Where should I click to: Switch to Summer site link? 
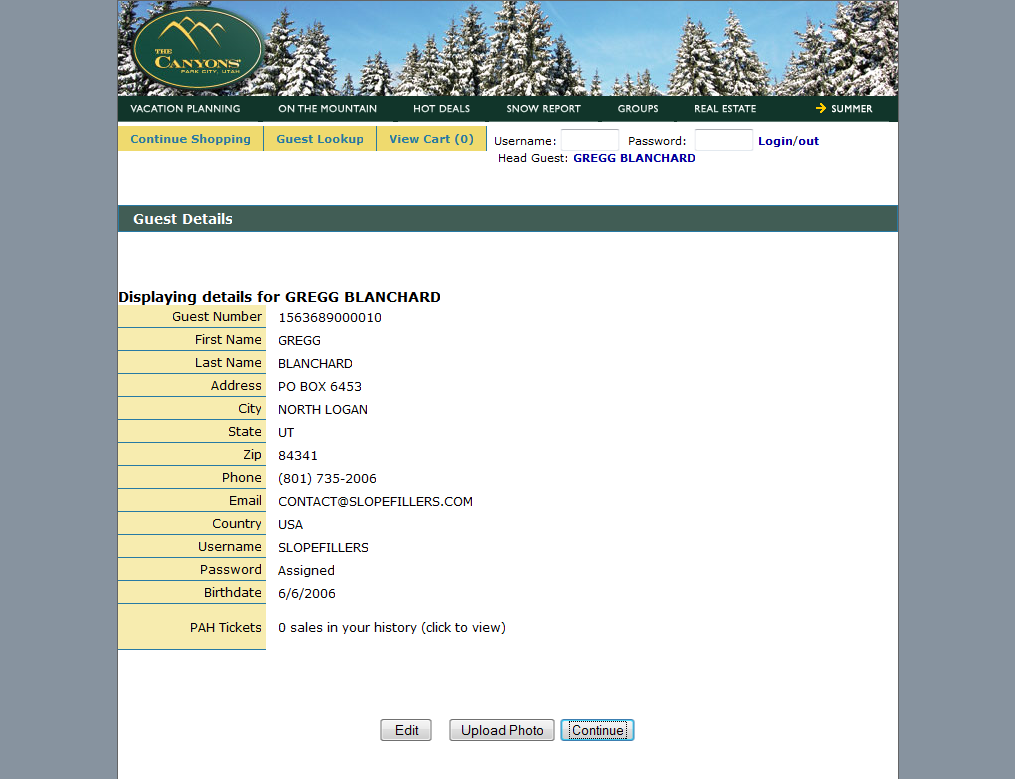(x=844, y=108)
